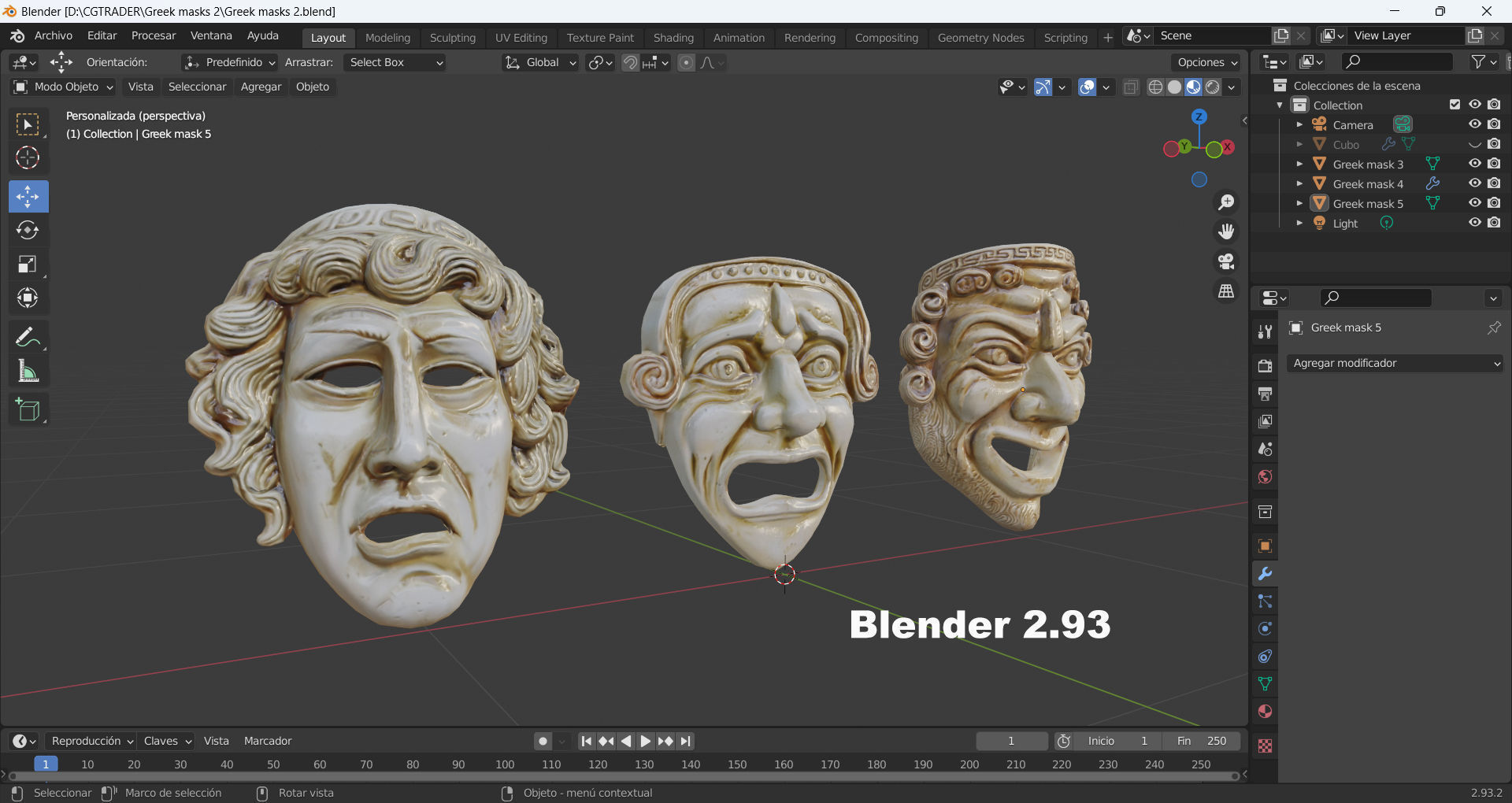Open the Modo Objeto mode dropdown
The image size is (1512, 803).
tap(64, 87)
